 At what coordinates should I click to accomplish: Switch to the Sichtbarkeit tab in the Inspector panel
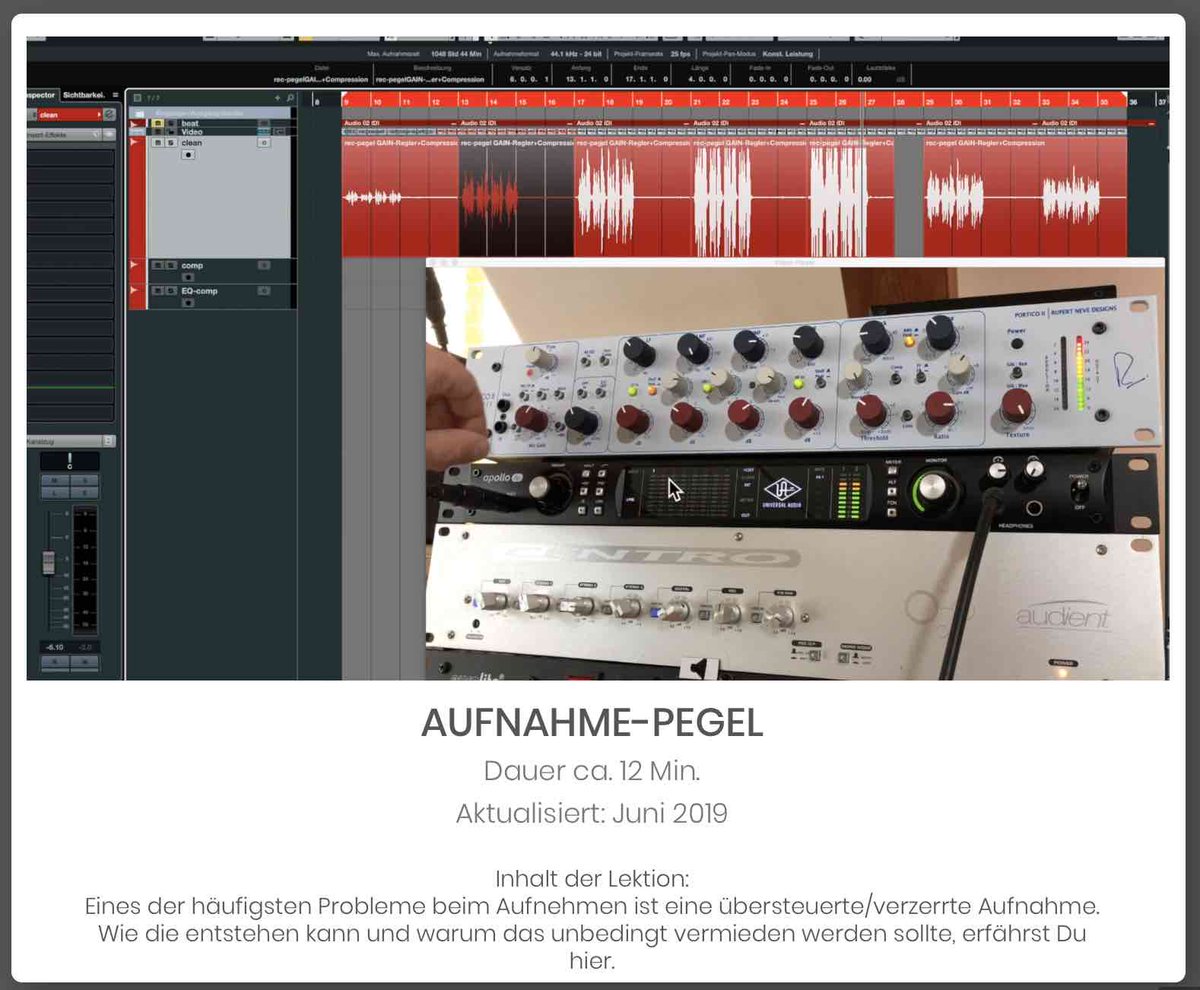click(x=84, y=95)
